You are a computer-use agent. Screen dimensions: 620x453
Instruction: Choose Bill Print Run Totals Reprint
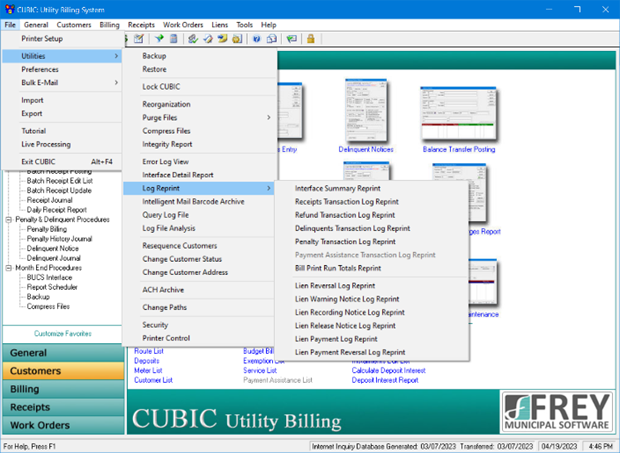tap(372, 268)
